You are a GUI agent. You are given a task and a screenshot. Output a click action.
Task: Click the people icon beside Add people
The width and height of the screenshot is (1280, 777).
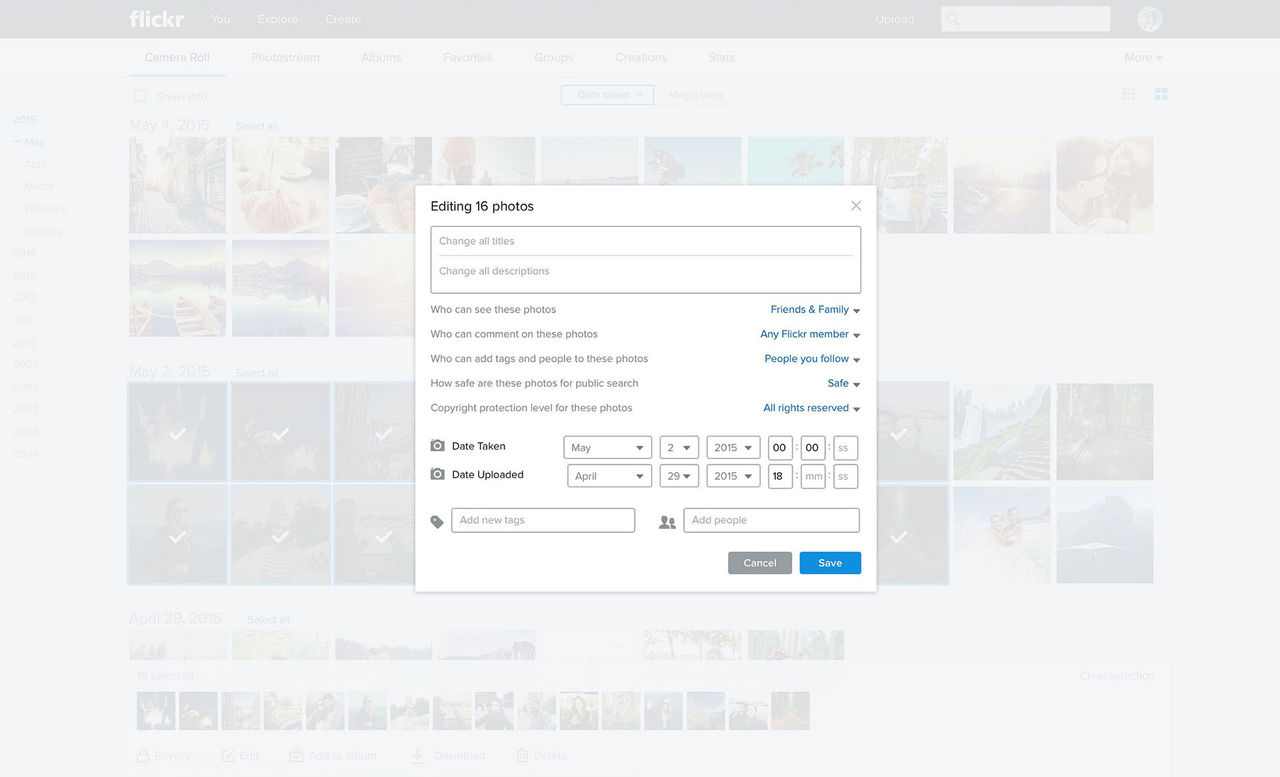point(667,521)
